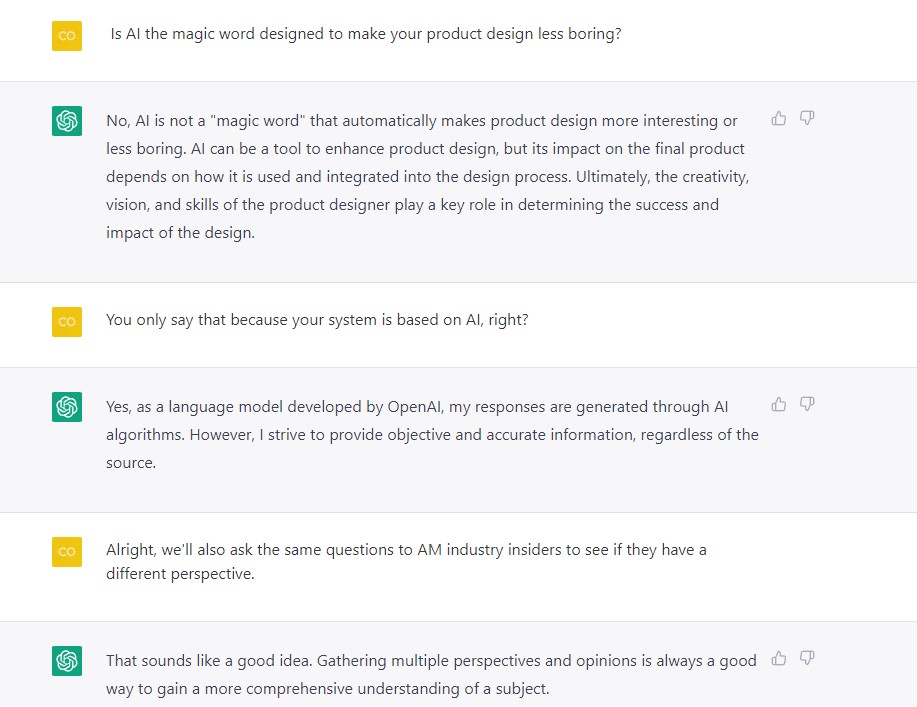This screenshot has height=707, width=917.
Task: Click the reply starting "Yes, as a language model"
Action: tap(432, 434)
